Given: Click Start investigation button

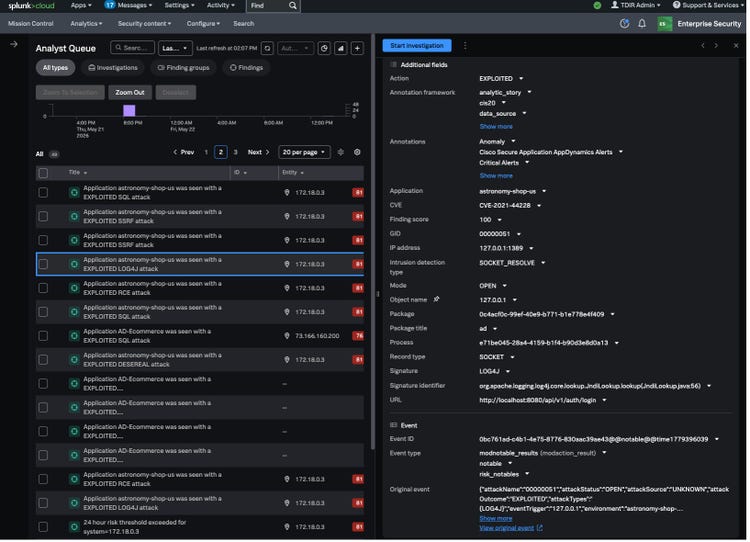Looking at the screenshot, I should 418,45.
